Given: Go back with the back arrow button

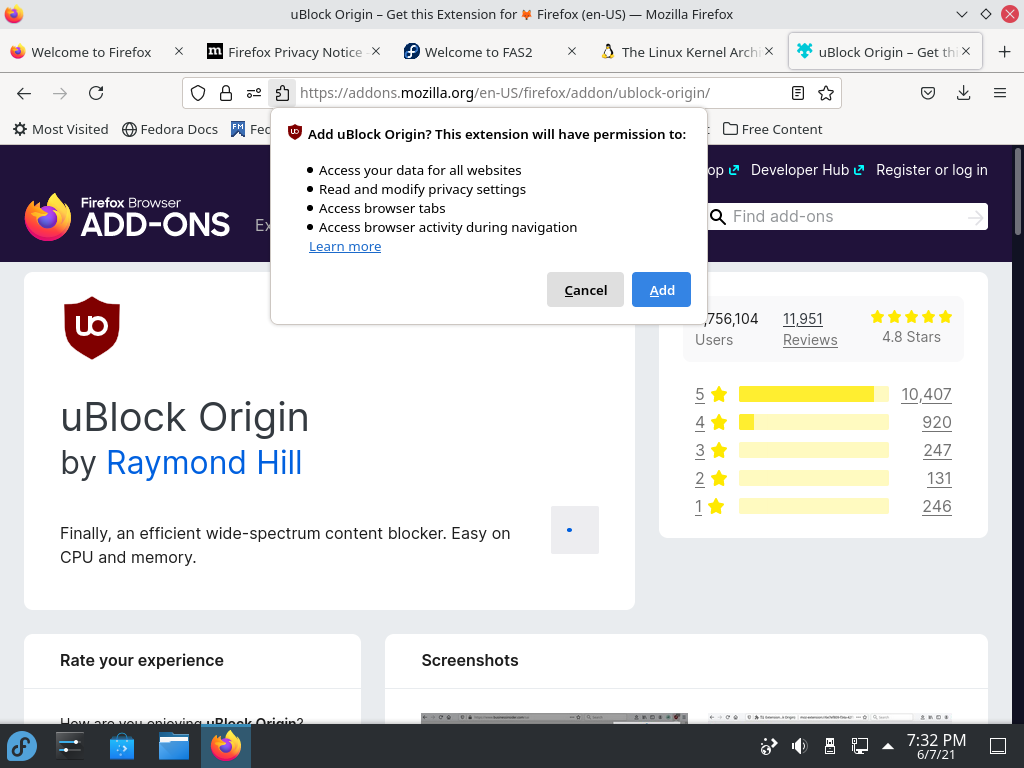Looking at the screenshot, I should (x=24, y=93).
